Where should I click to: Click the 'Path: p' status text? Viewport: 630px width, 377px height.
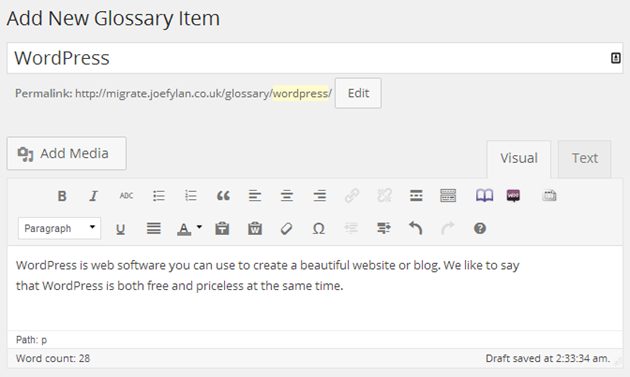(x=31, y=340)
